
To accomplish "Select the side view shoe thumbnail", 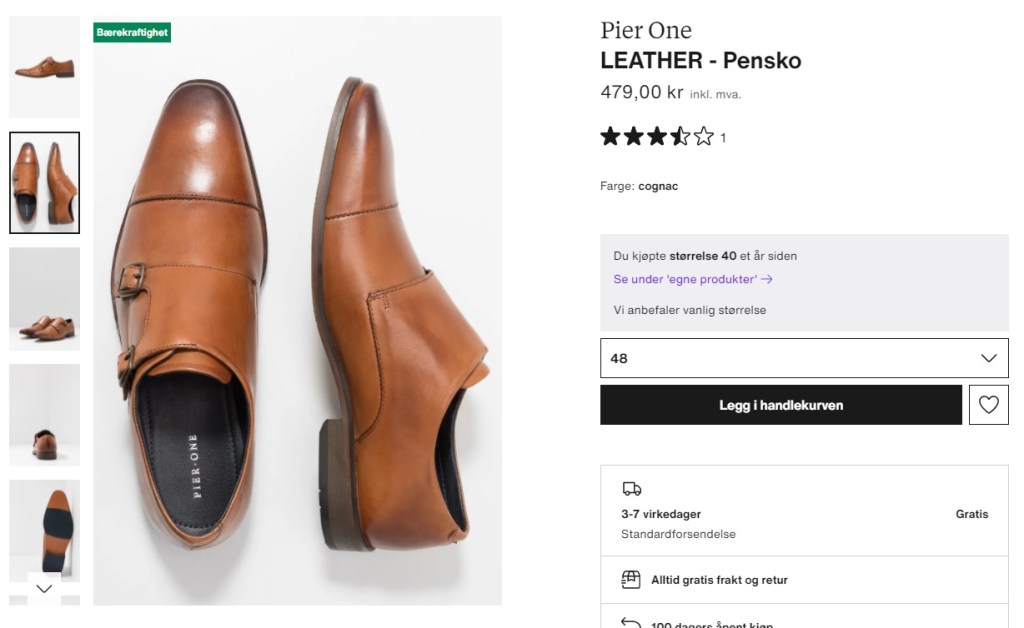I will coord(44,67).
